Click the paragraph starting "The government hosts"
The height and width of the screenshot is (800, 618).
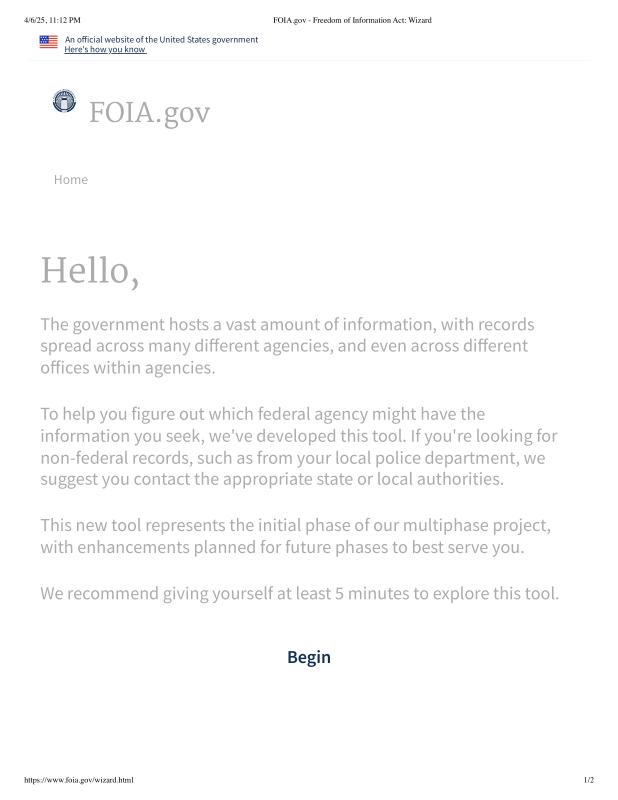coord(287,346)
